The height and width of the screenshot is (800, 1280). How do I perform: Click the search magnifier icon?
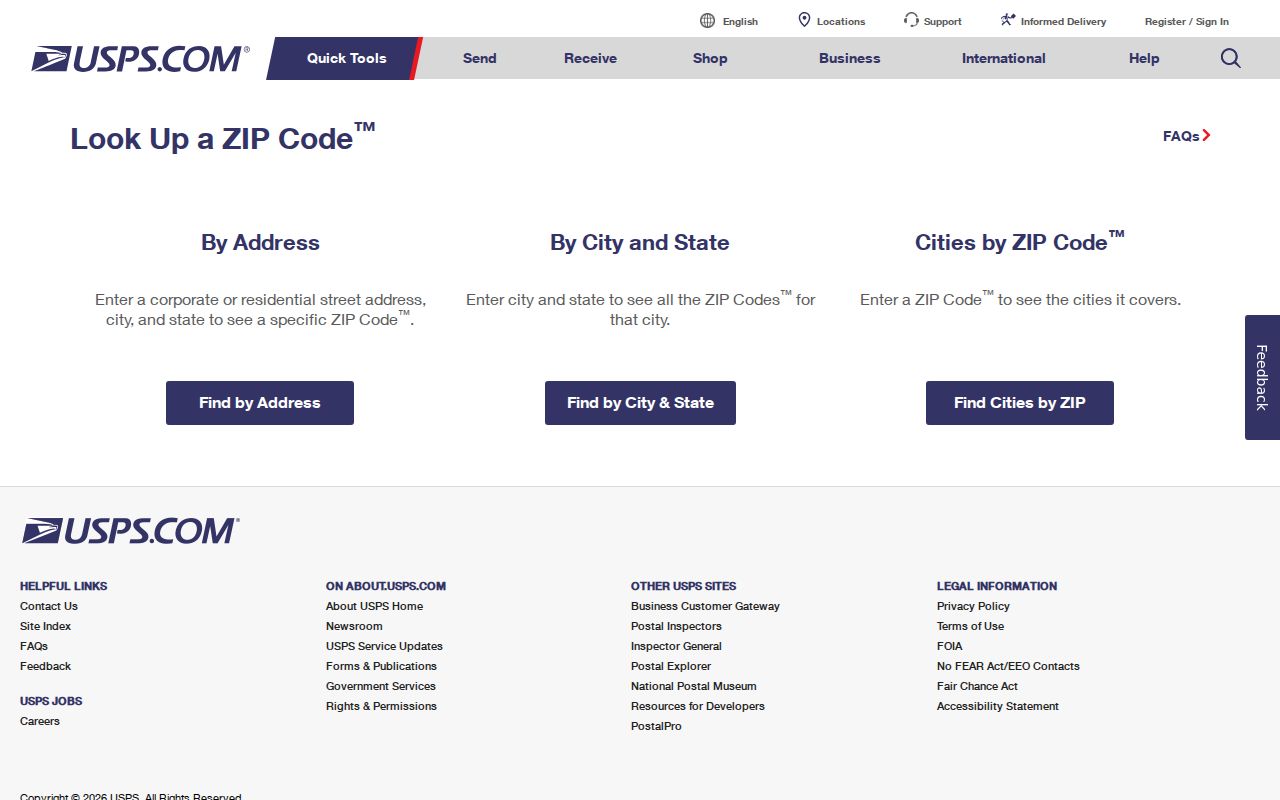[1230, 58]
